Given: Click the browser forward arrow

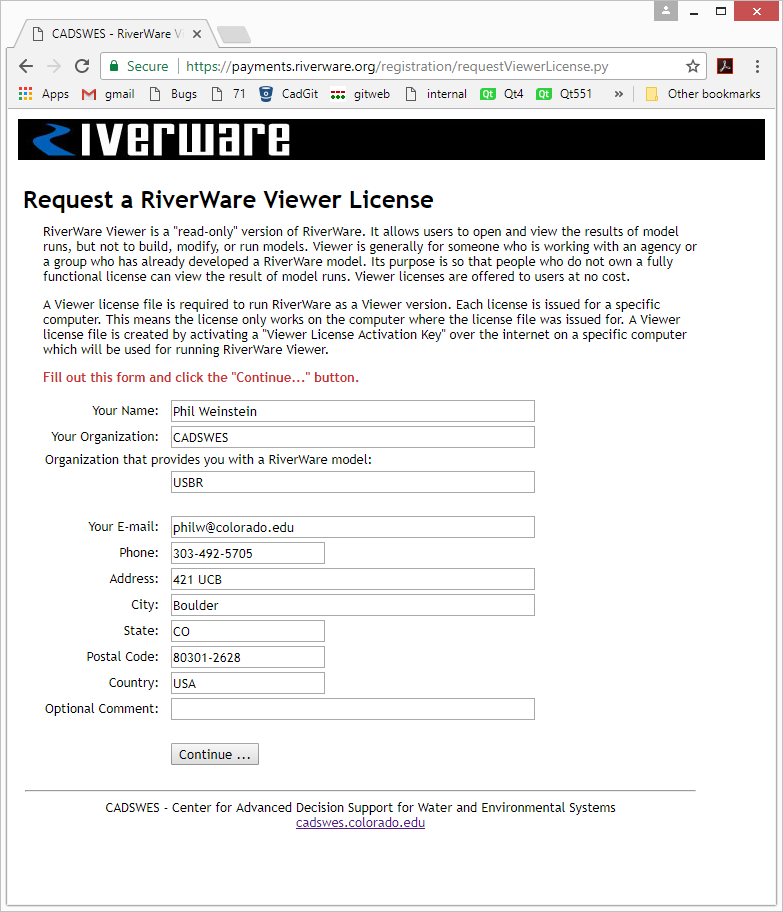Looking at the screenshot, I should coord(54,66).
